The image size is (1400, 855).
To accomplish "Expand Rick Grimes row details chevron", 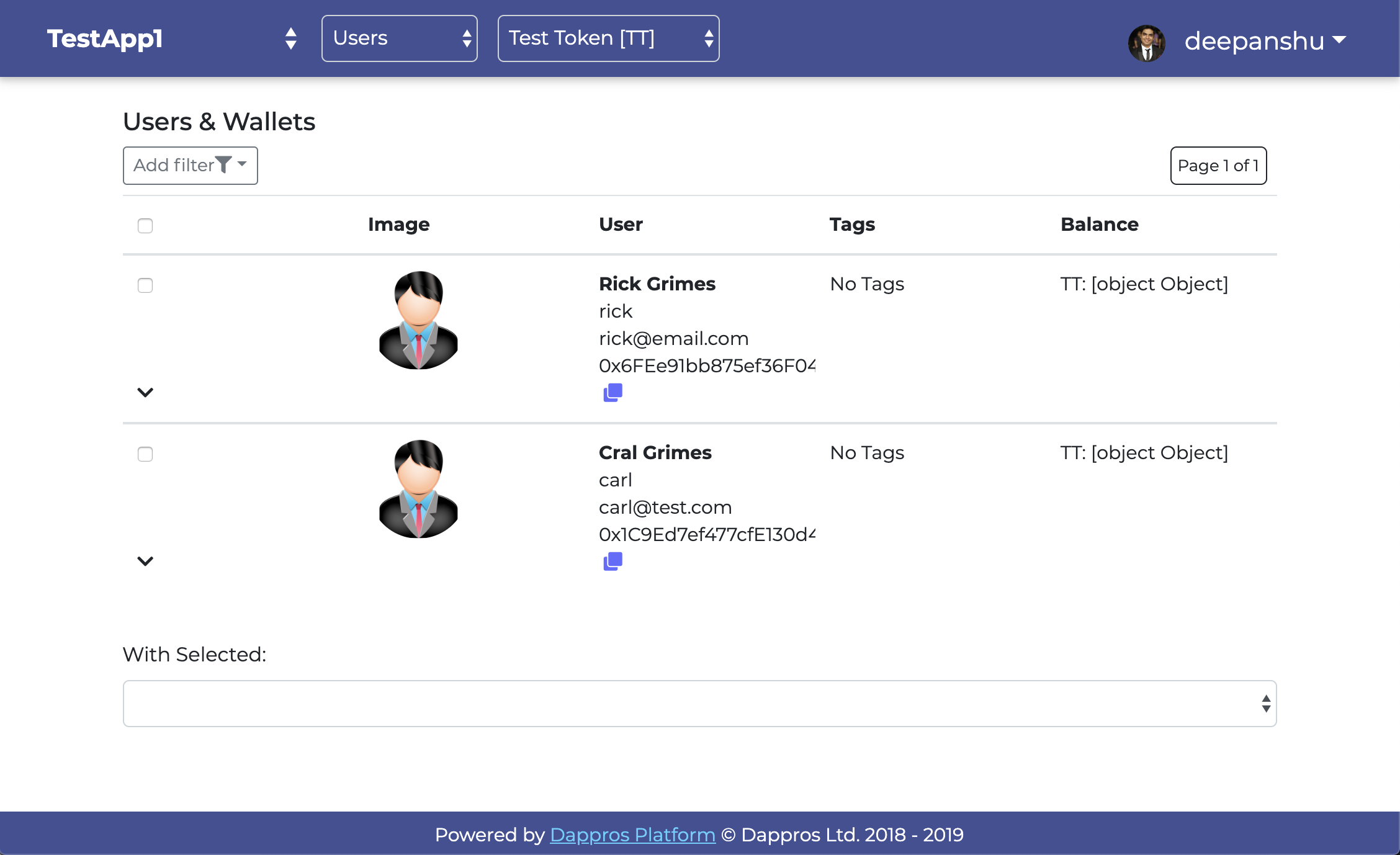I will coord(145,392).
